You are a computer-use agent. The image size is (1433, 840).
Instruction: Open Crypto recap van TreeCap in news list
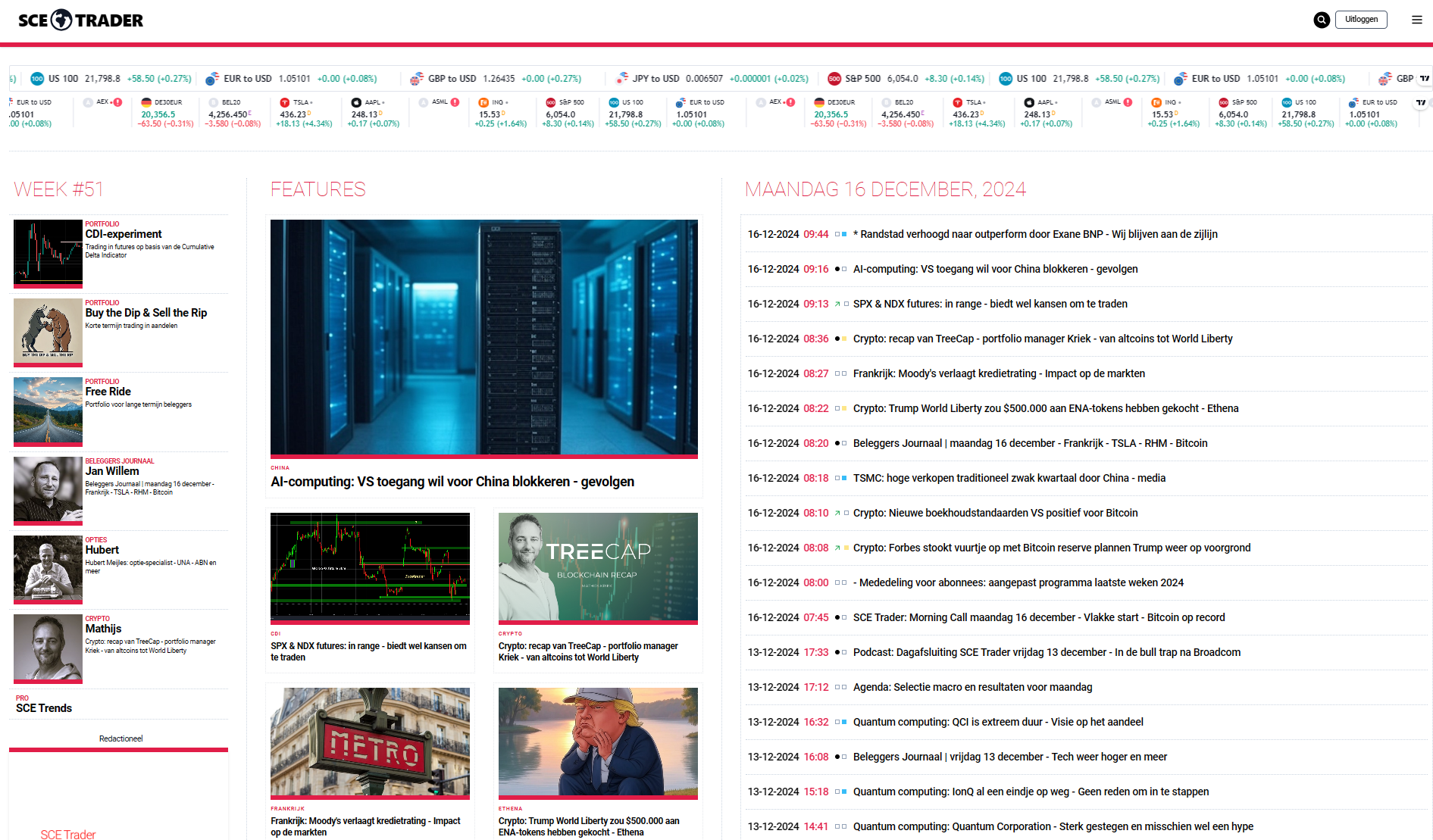(x=1043, y=339)
